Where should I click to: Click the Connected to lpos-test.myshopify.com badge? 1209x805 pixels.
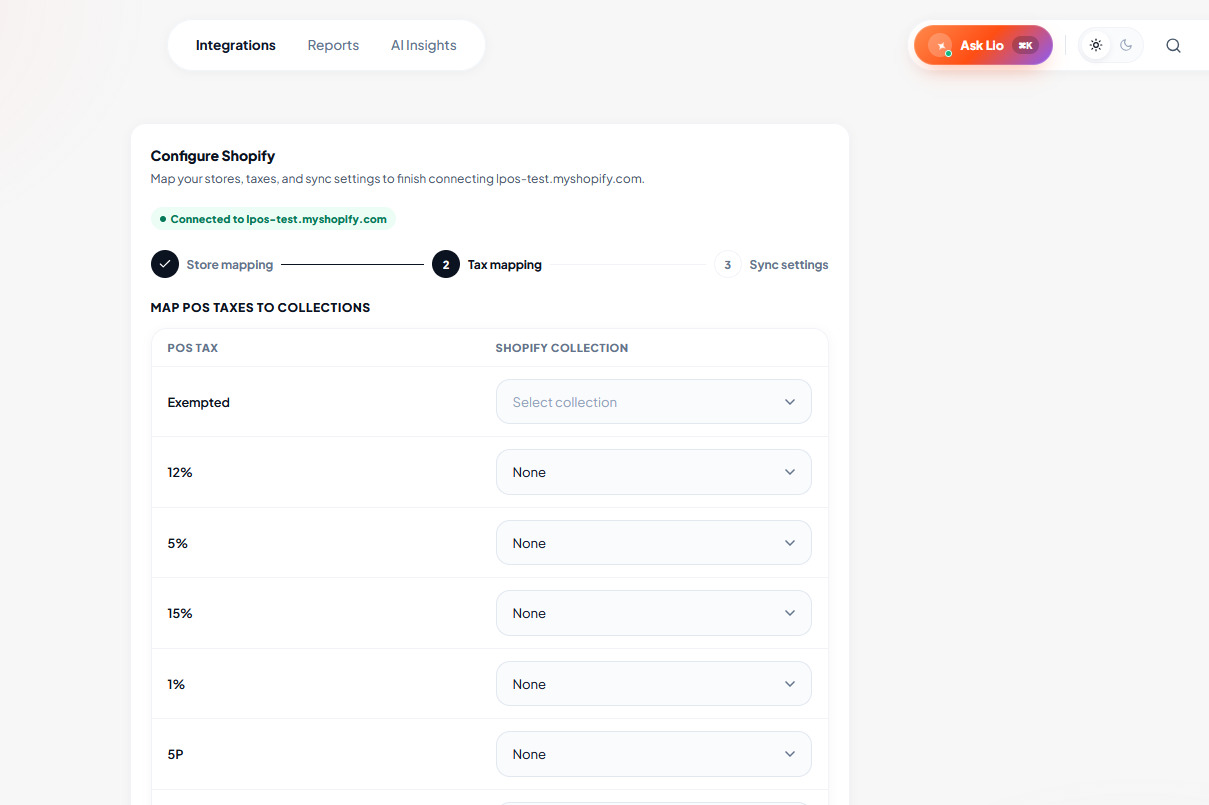(273, 219)
